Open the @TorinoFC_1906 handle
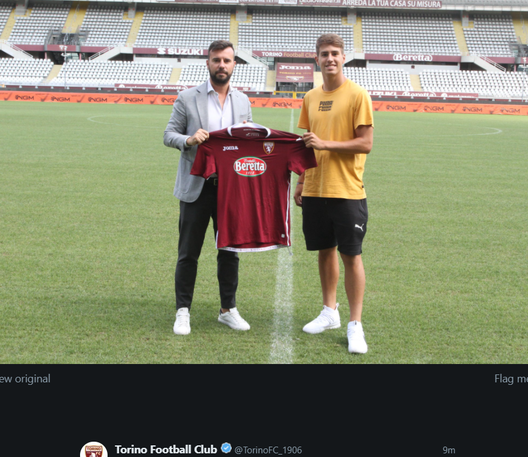This screenshot has width=528, height=457. (268, 450)
